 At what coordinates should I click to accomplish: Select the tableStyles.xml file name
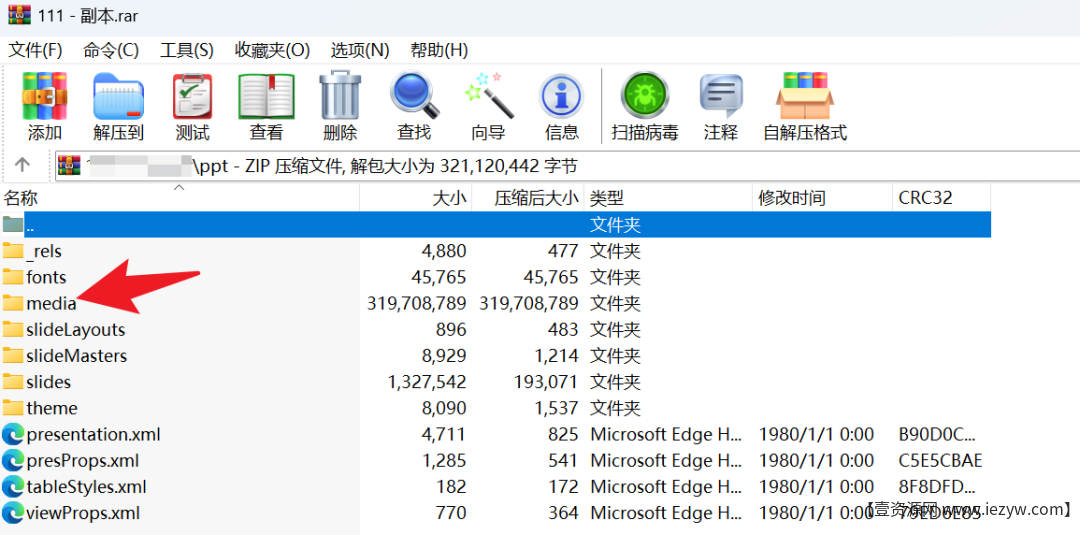pyautogui.click(x=86, y=487)
